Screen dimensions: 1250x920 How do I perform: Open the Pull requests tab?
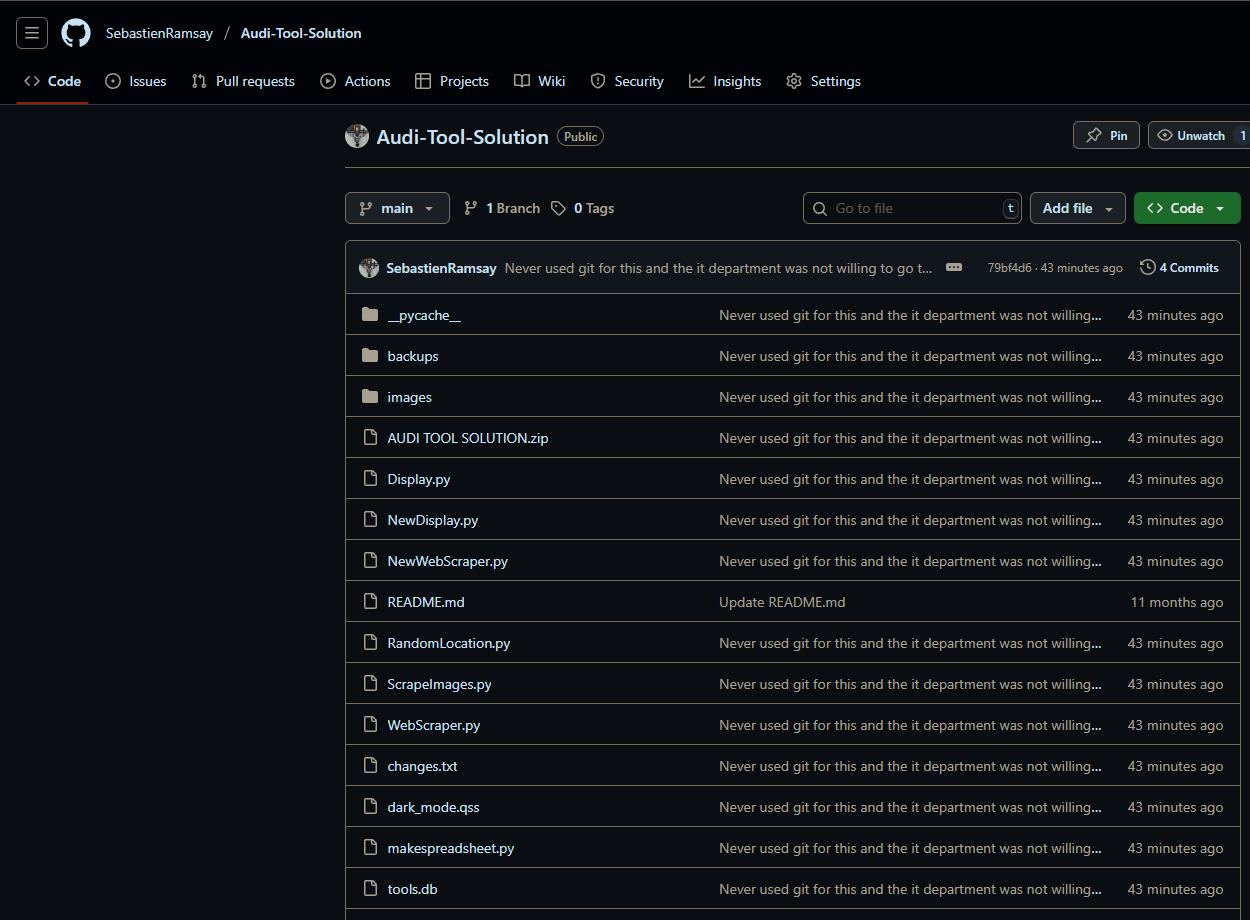coord(243,81)
